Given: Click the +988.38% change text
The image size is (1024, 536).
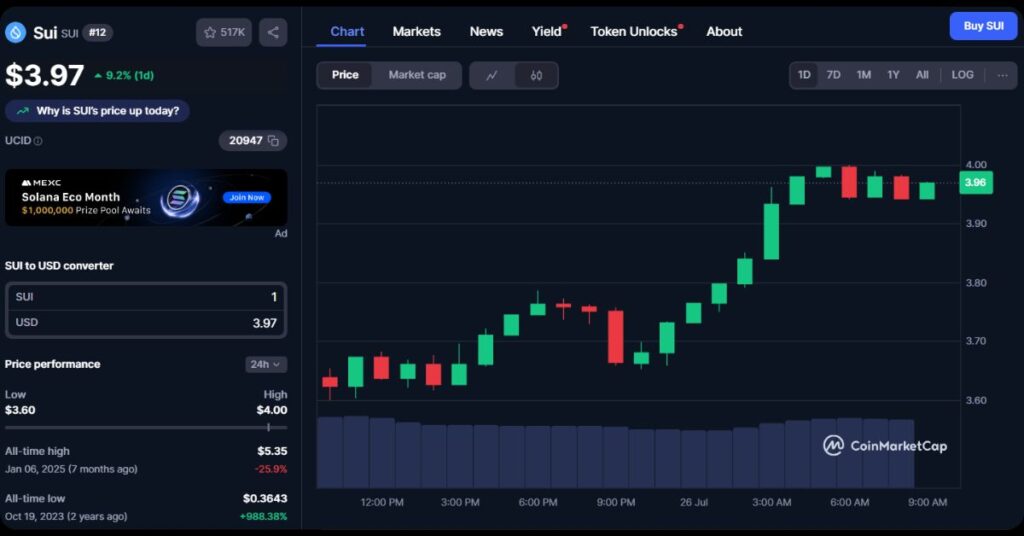Looking at the screenshot, I should click(x=263, y=516).
